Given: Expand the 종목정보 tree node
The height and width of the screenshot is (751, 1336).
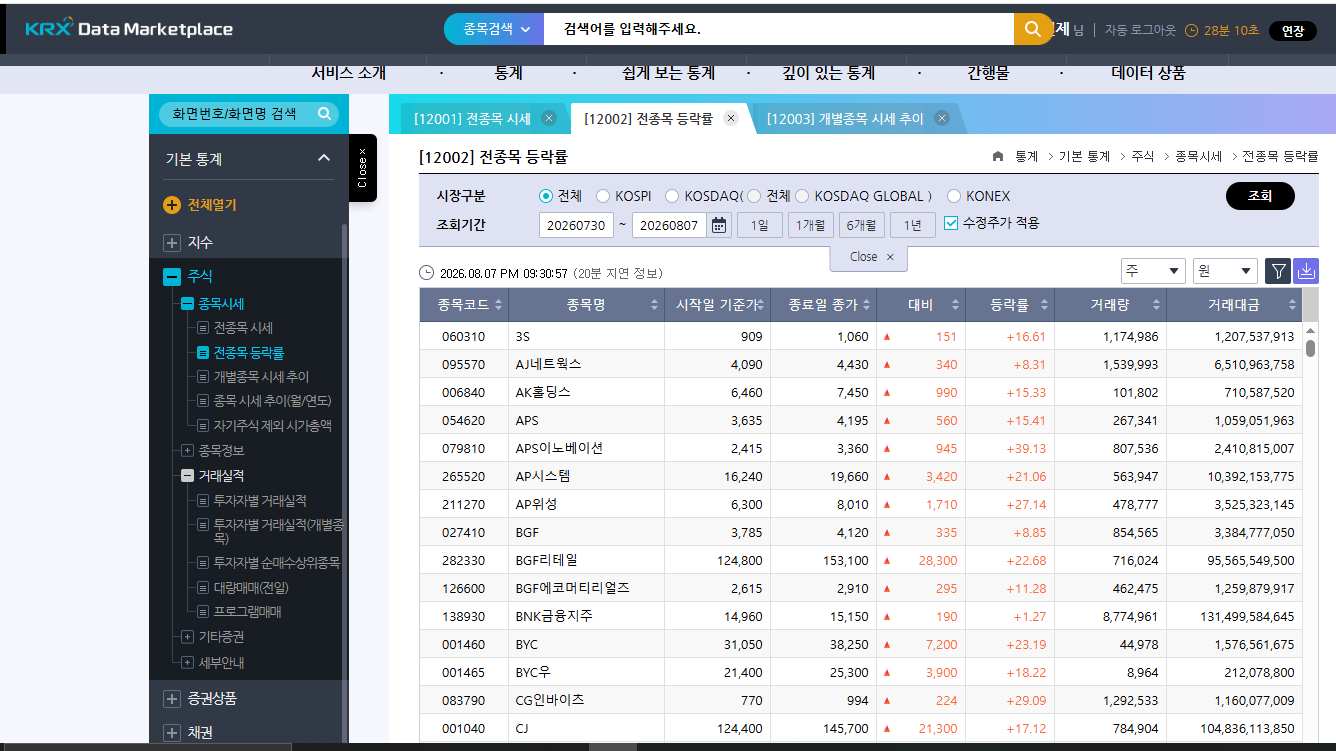Looking at the screenshot, I should 187,451.
